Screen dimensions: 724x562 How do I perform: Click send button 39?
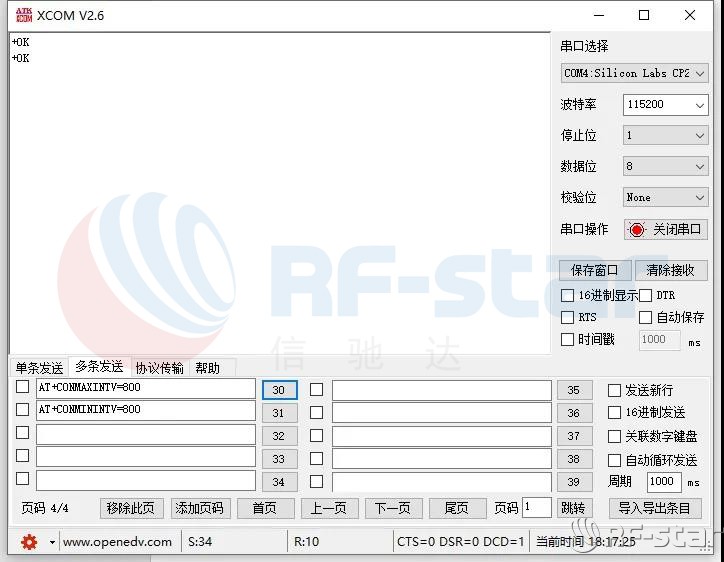(x=575, y=482)
